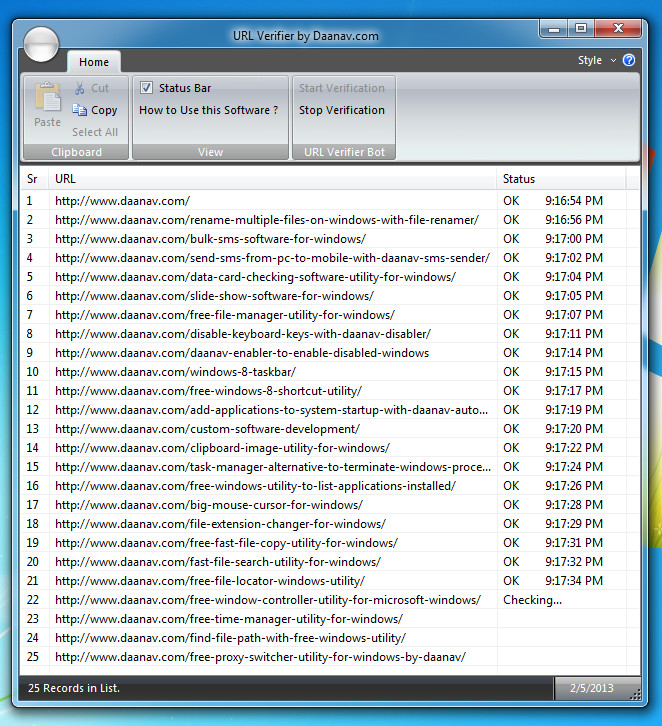Select the free-fast-file-copy-utility URL row
The height and width of the screenshot is (726, 662).
click(x=330, y=543)
